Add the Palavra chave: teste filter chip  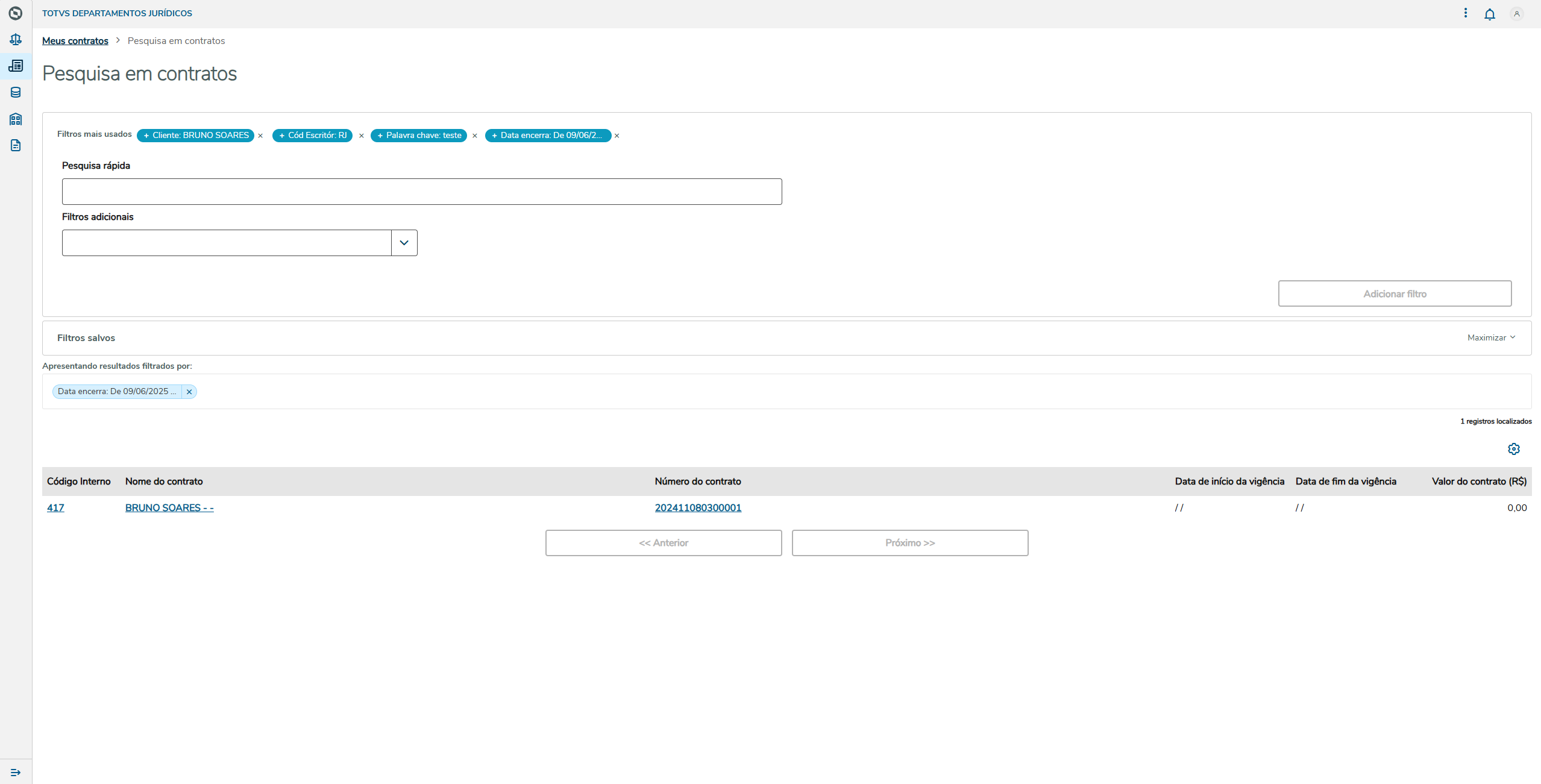pos(419,136)
